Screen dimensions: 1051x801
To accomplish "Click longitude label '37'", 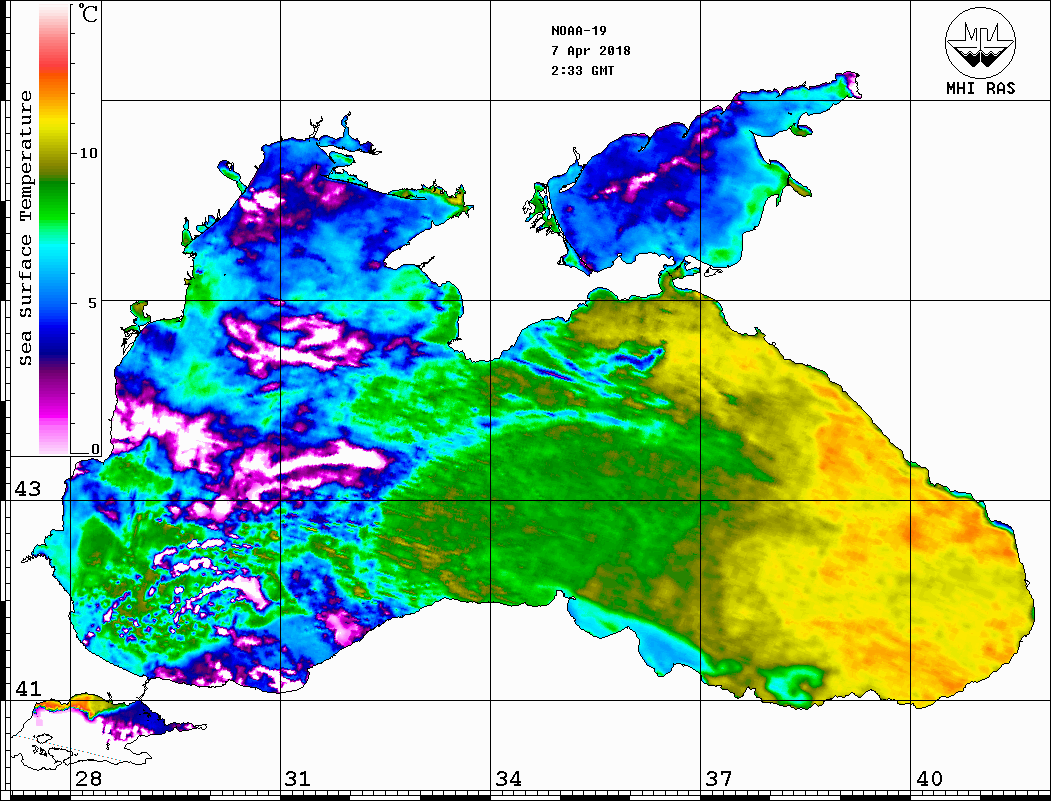I will coord(719,778).
